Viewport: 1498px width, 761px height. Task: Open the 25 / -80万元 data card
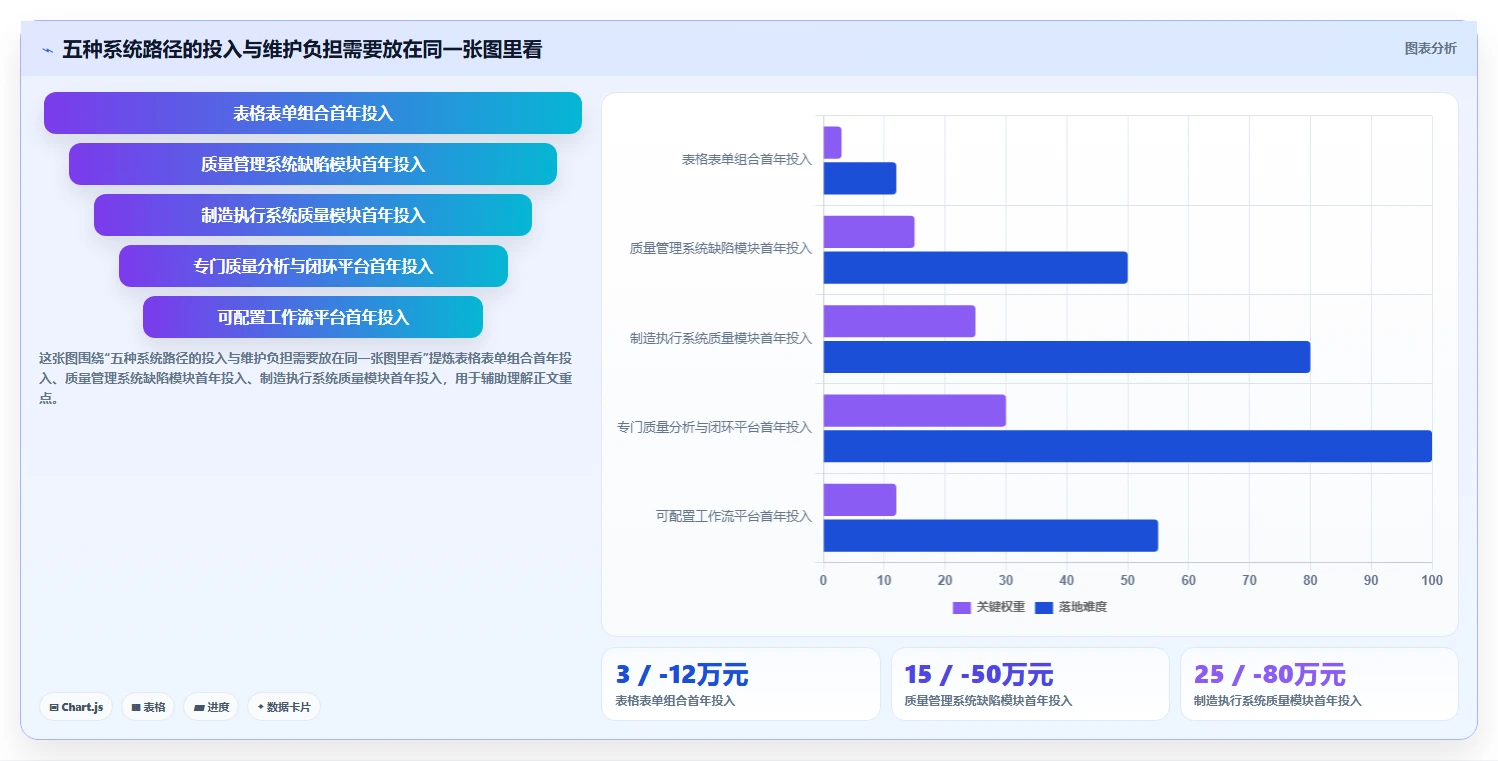1319,684
